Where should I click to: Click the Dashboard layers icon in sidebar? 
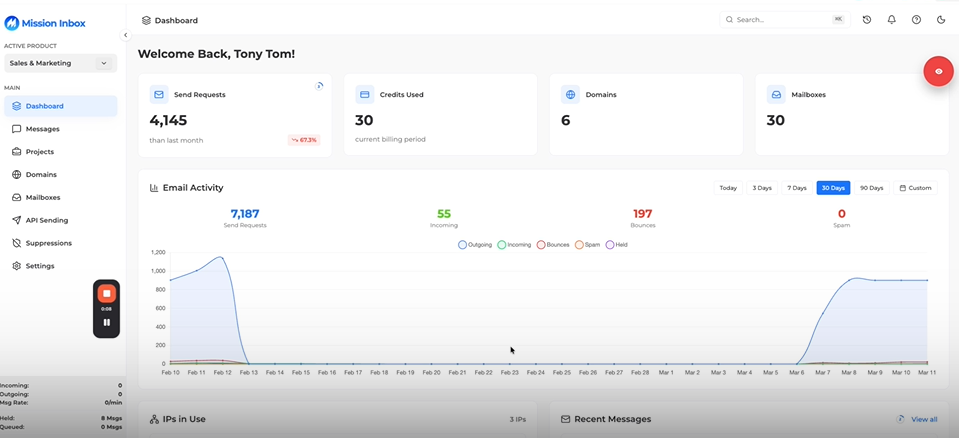[17, 106]
